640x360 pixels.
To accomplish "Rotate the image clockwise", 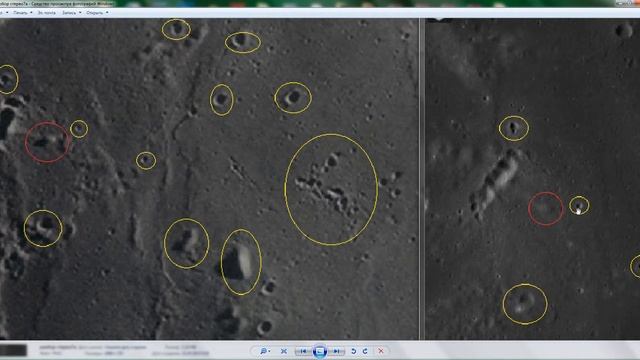I will click(365, 351).
